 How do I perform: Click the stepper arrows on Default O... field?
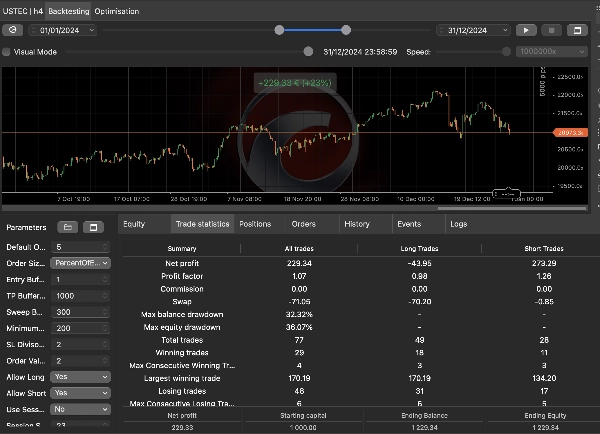105,247
